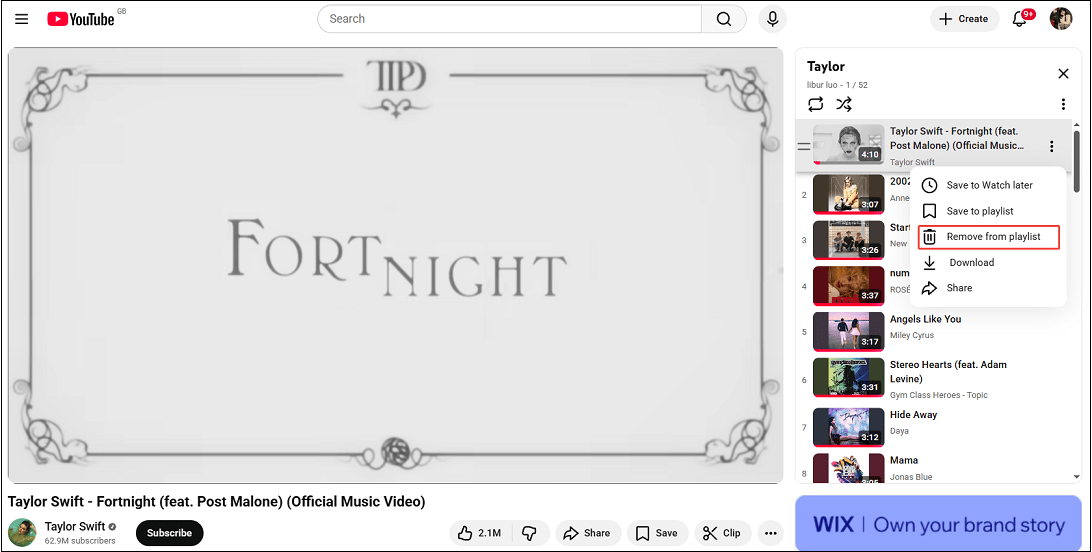Choose Share from context menu
The height and width of the screenshot is (552, 1092).
pyautogui.click(x=988, y=287)
